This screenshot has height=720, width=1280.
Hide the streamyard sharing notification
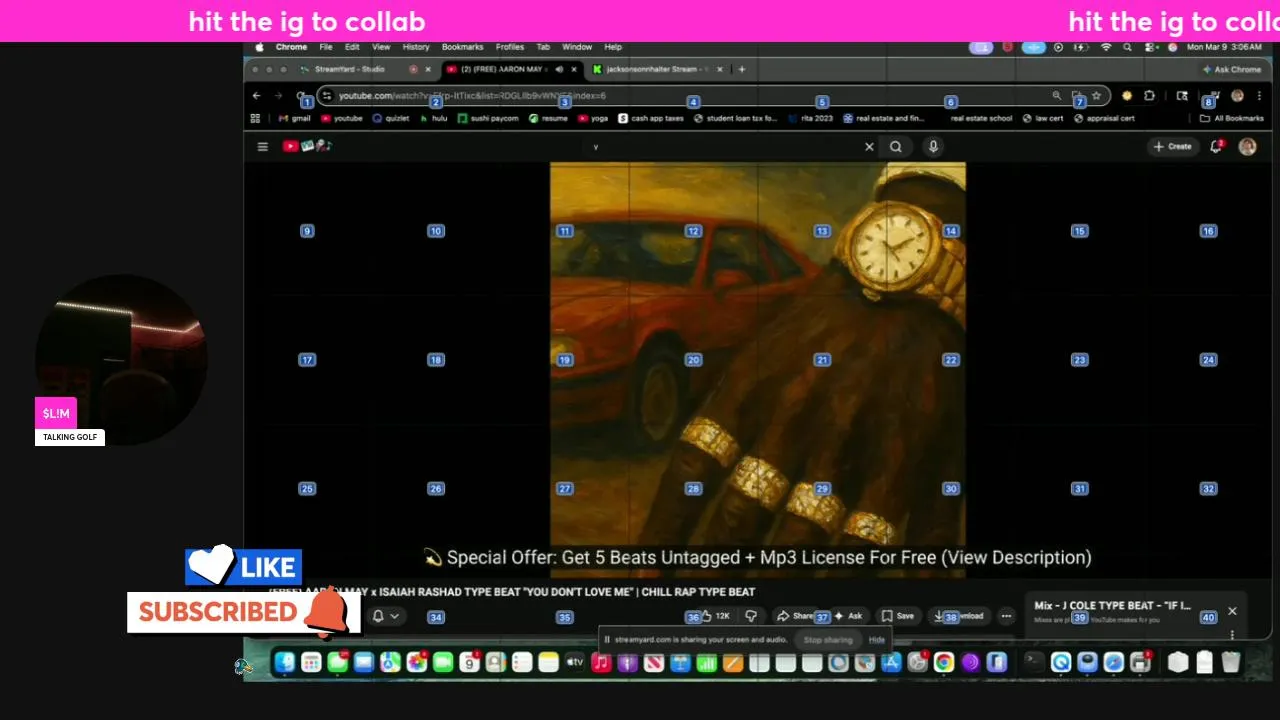[877, 640]
